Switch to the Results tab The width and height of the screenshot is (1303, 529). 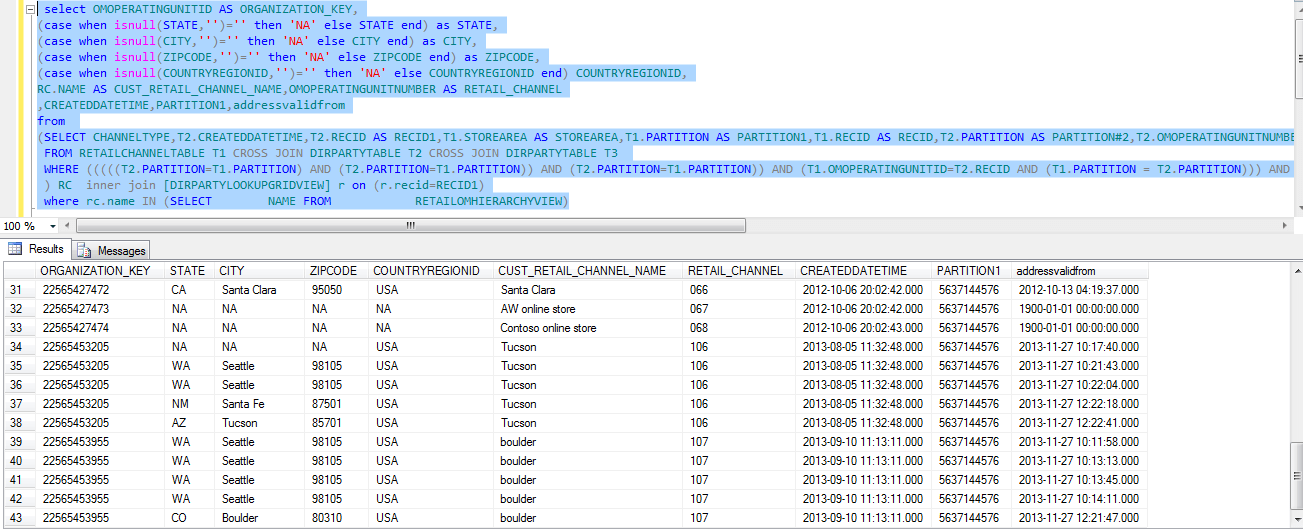(37, 249)
